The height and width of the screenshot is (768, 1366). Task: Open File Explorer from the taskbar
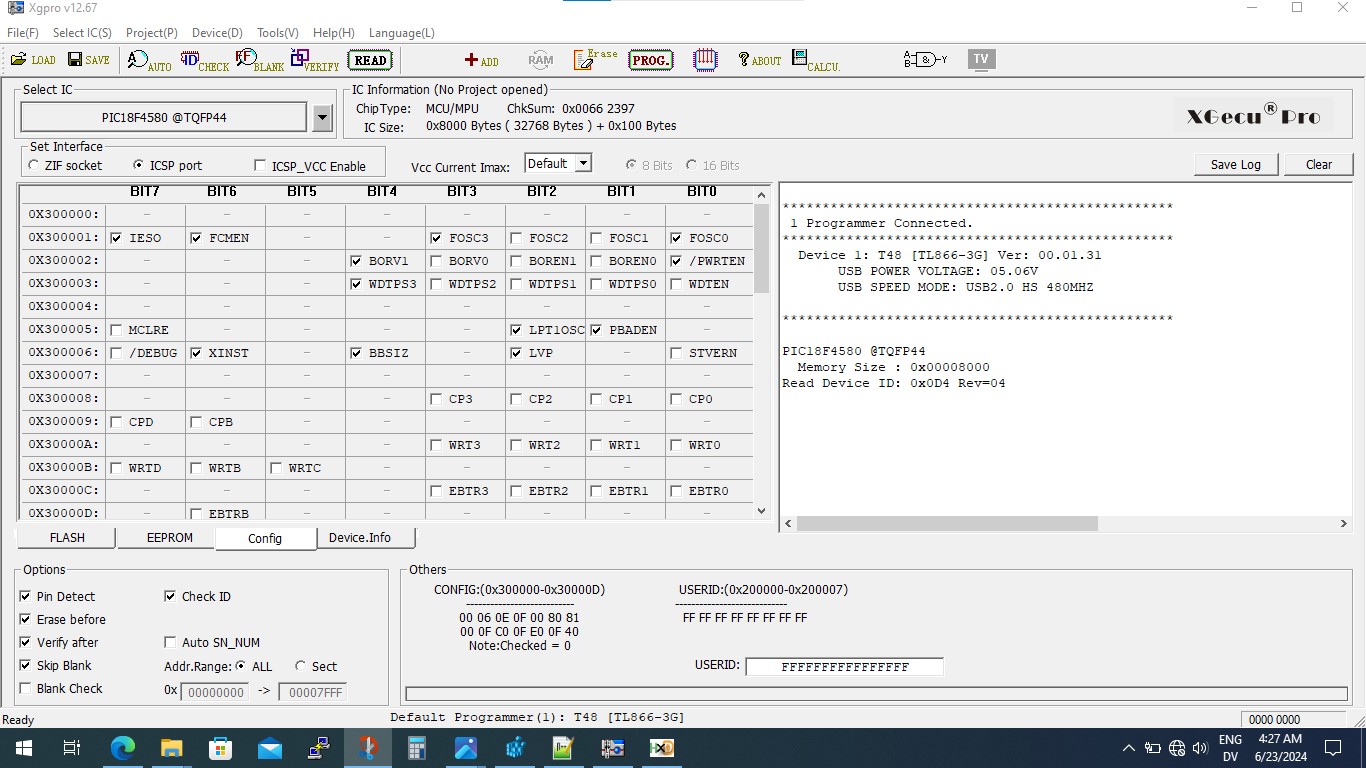click(x=171, y=748)
